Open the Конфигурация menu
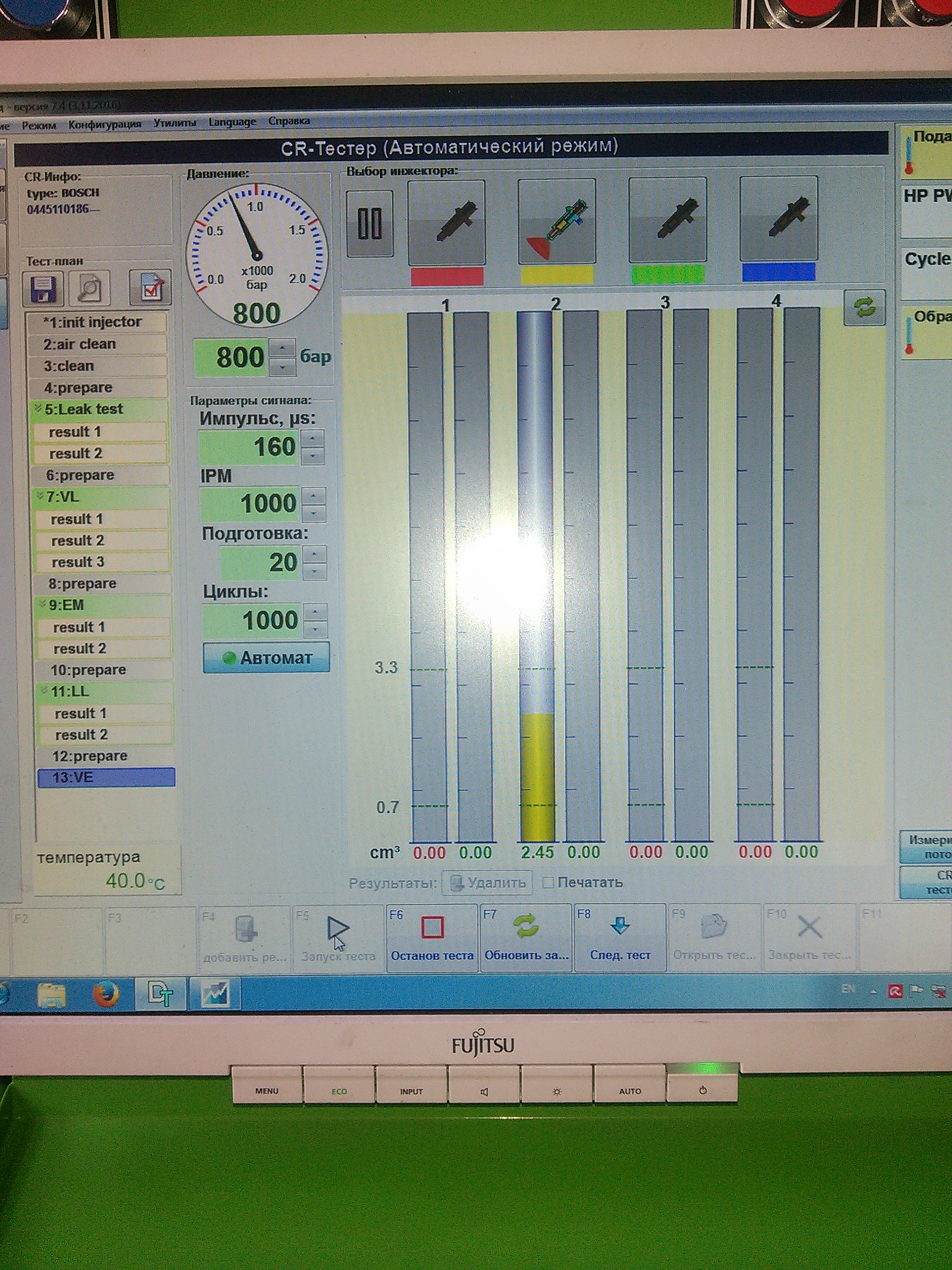 [x=104, y=124]
